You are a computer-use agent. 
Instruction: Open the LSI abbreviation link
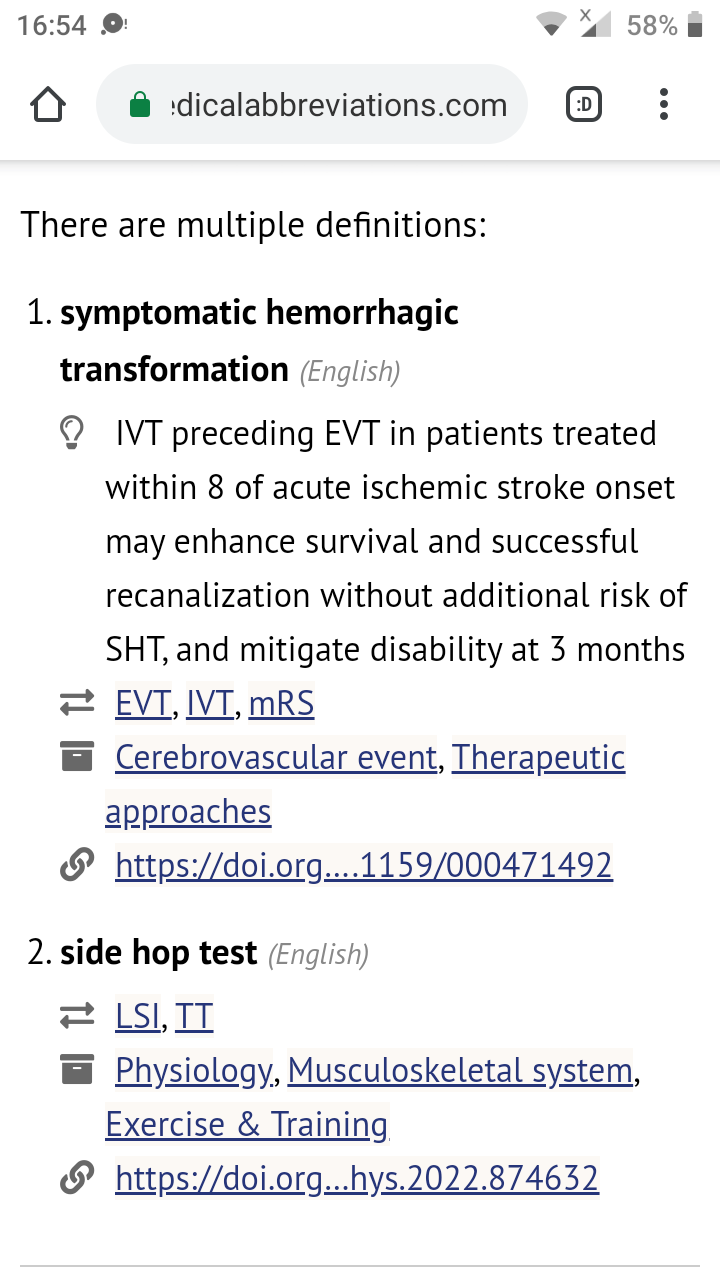coord(138,1018)
